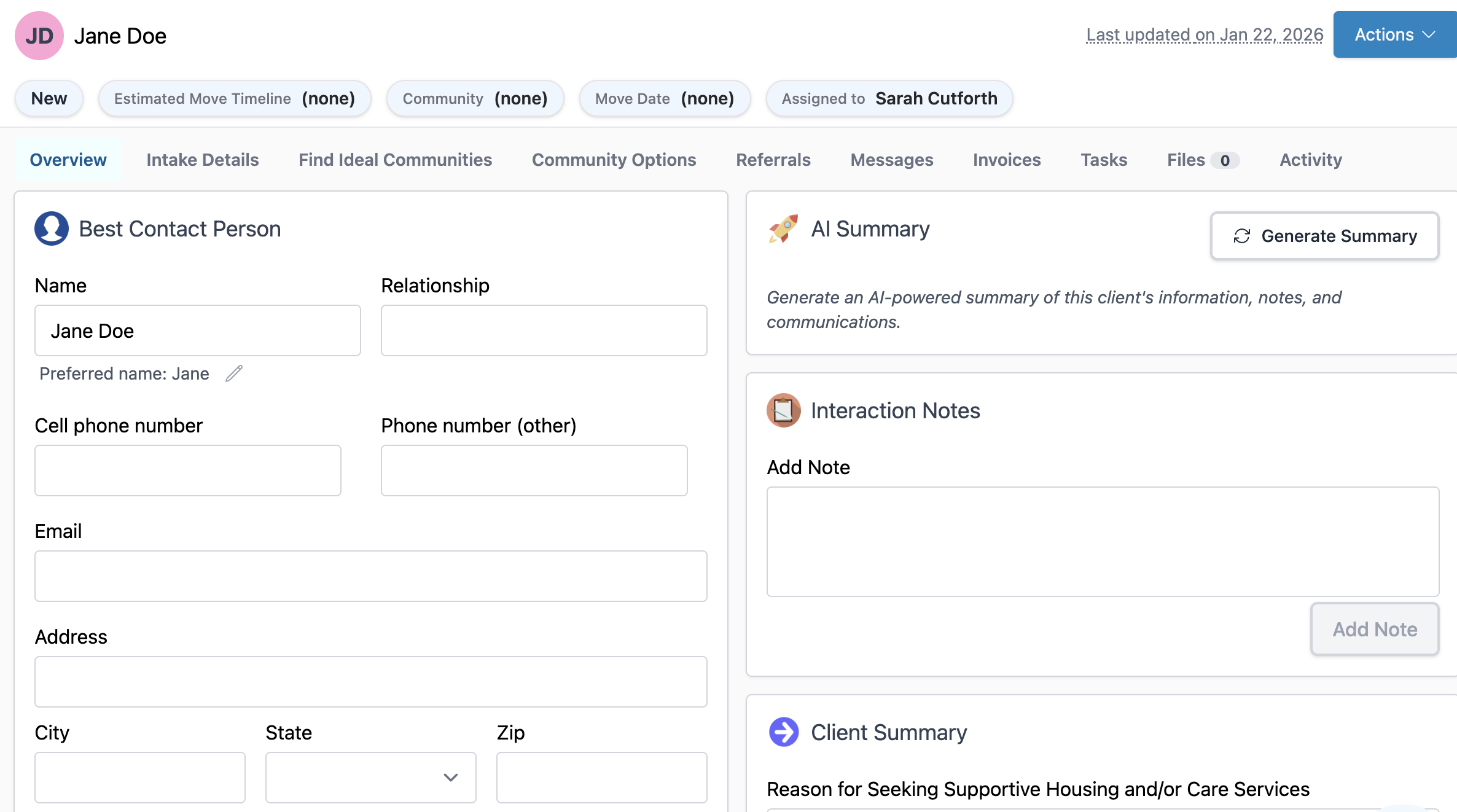The height and width of the screenshot is (812, 1457).
Task: Open the Community (none) pill
Action: point(475,98)
